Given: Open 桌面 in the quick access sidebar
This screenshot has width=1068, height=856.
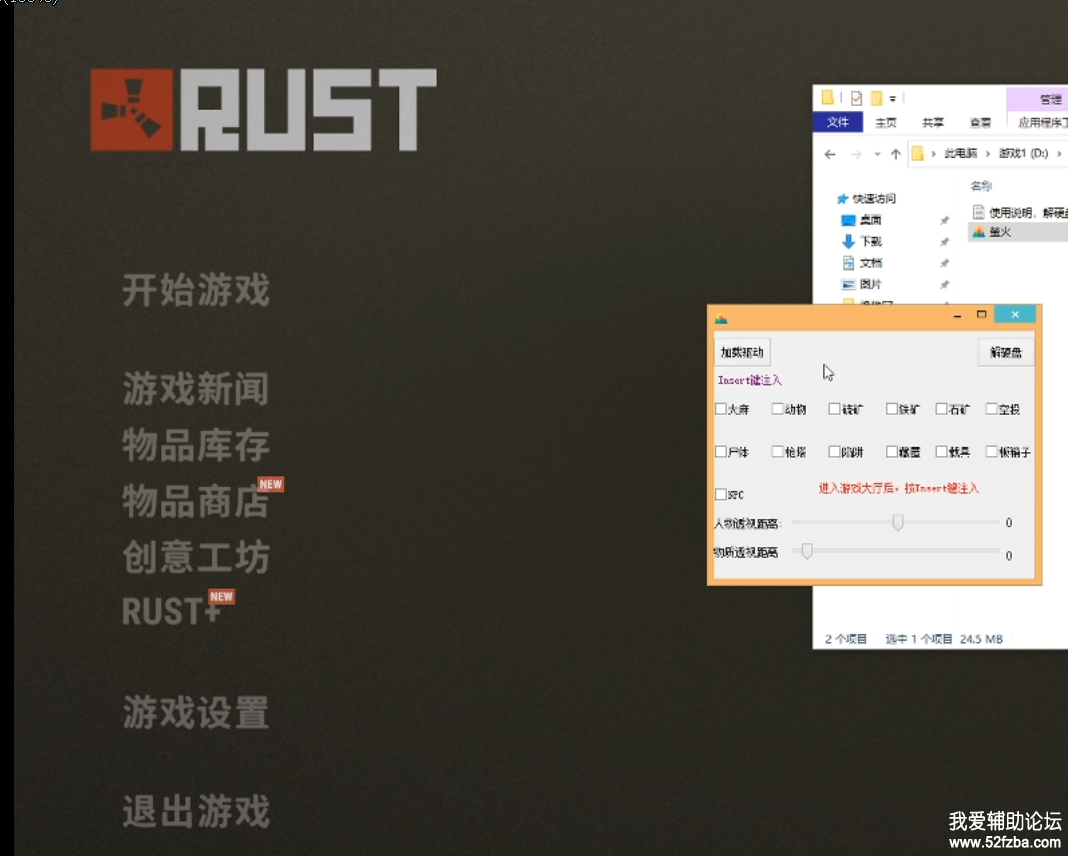Looking at the screenshot, I should (869, 220).
